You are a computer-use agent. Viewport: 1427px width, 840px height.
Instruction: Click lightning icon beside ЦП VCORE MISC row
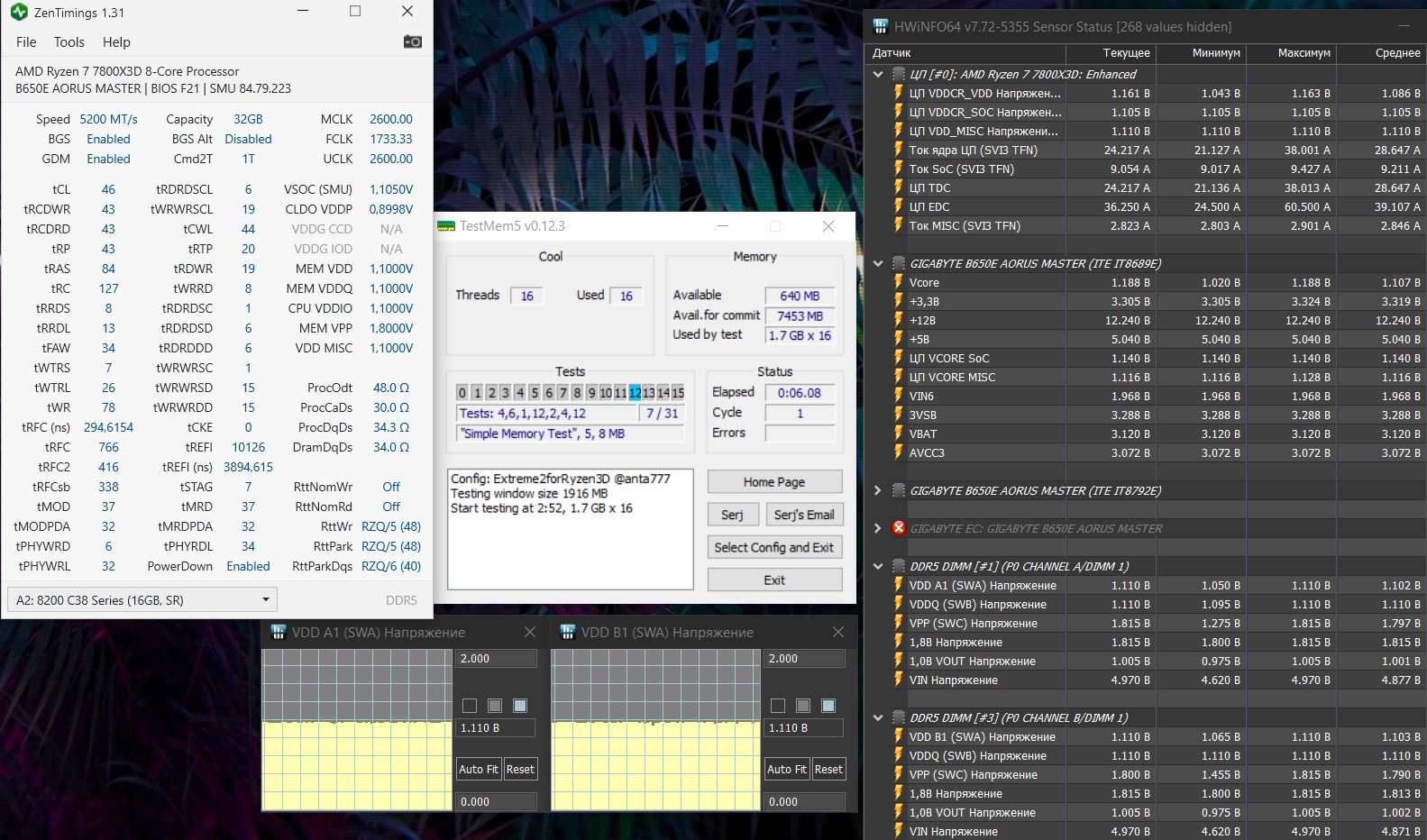899,377
